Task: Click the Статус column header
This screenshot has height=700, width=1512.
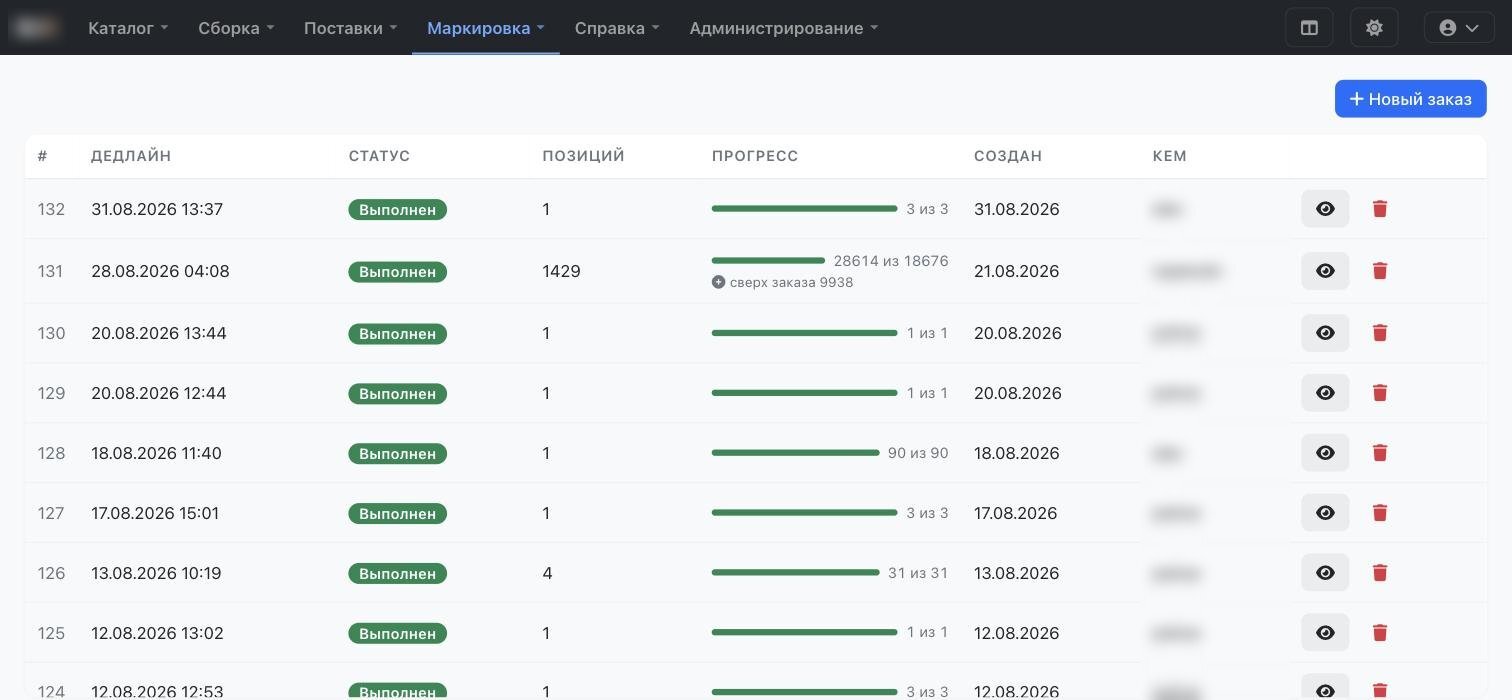Action: 379,156
